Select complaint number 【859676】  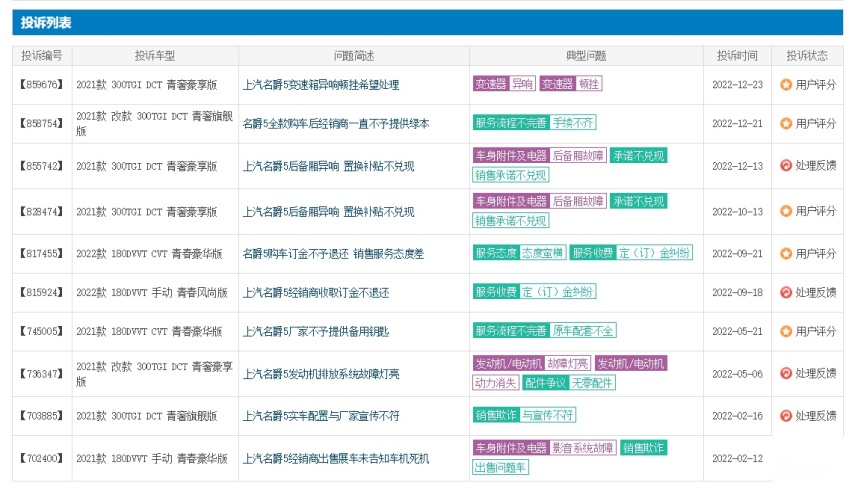pos(42,85)
